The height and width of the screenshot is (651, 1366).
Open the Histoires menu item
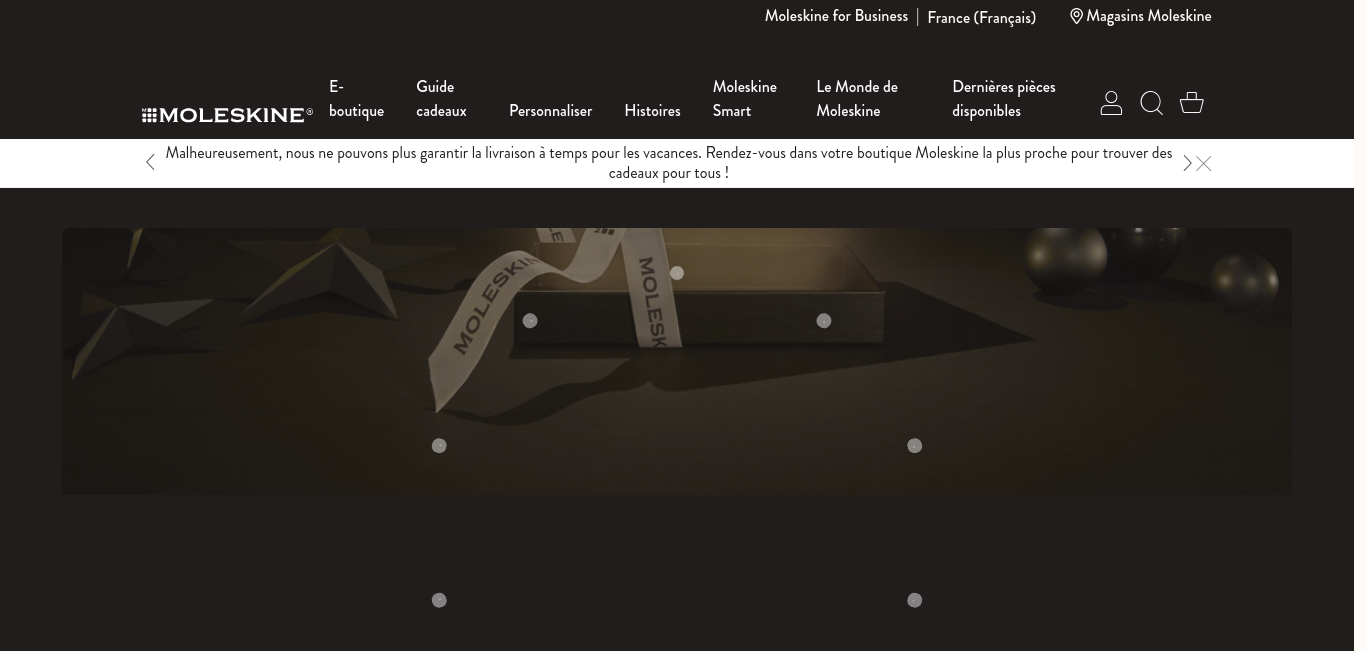coord(652,111)
